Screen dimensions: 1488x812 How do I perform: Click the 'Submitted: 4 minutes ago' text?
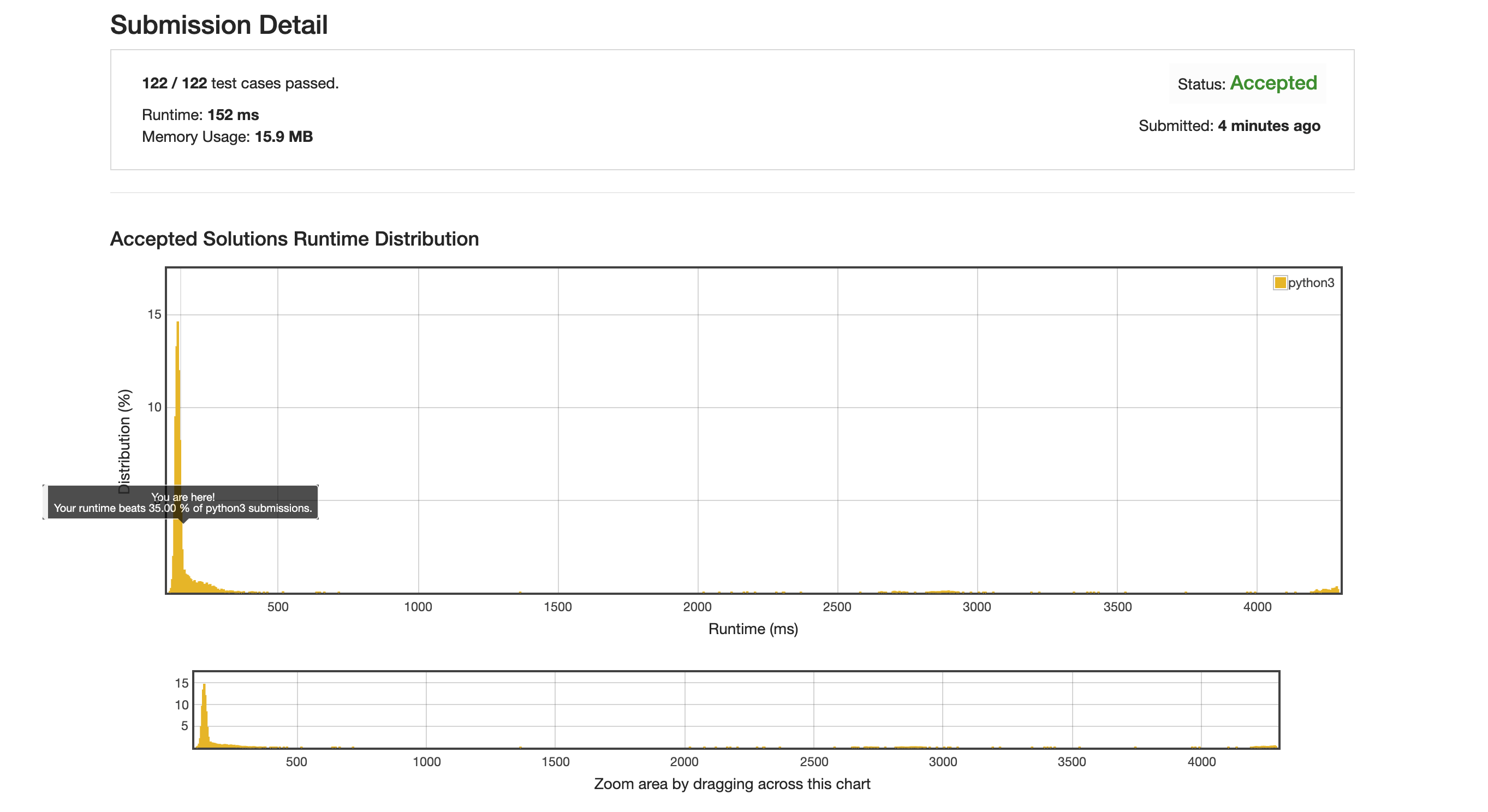pos(1229,126)
